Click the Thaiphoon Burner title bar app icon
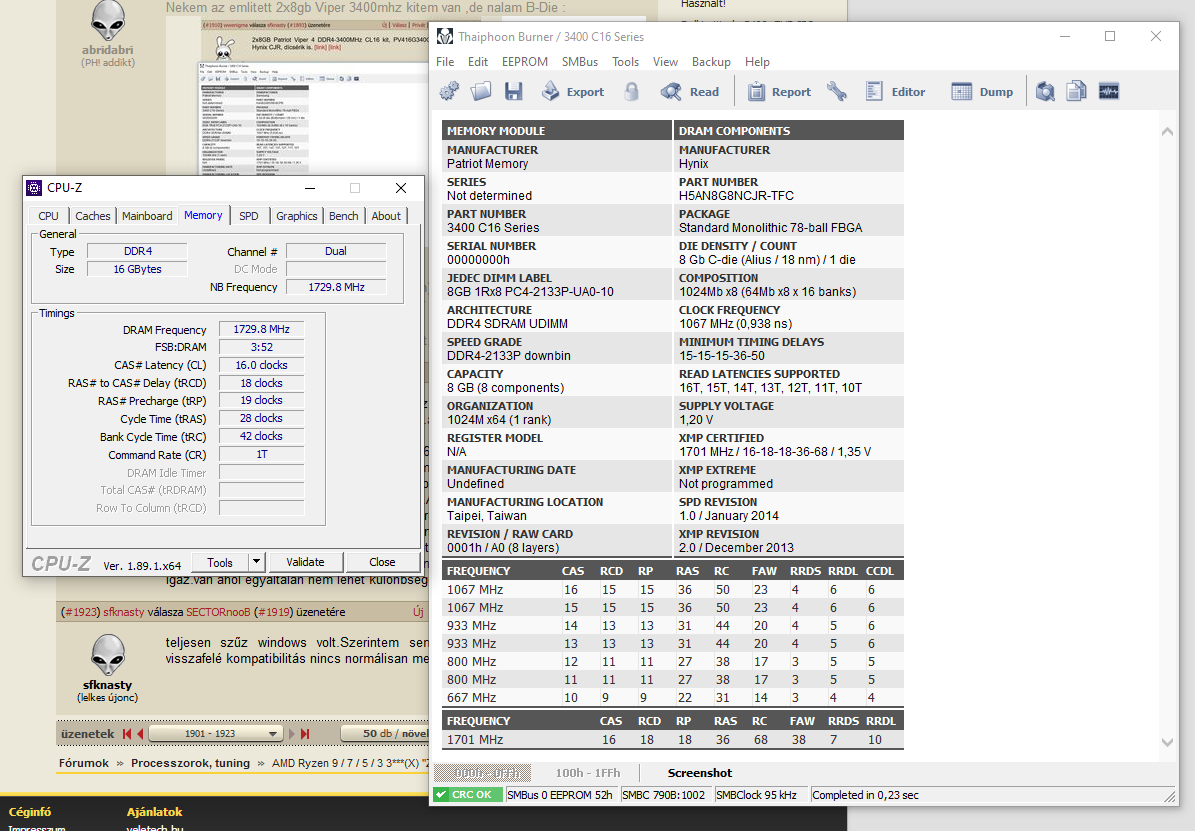The width and height of the screenshot is (1195, 831). (x=445, y=37)
